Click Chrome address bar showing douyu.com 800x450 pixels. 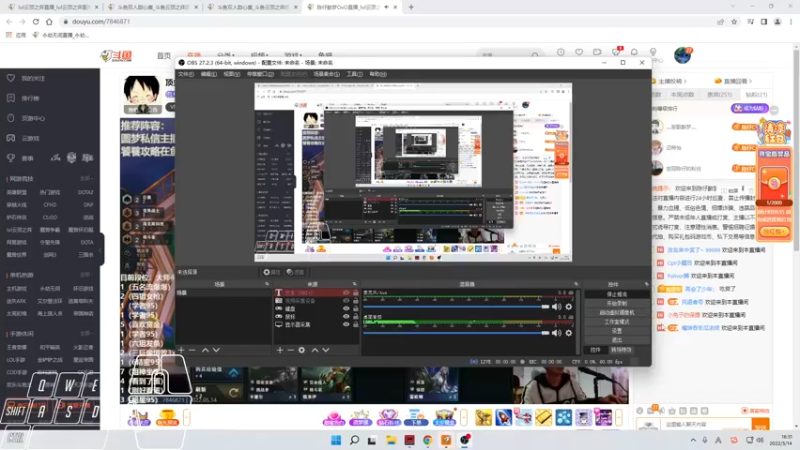(388, 22)
